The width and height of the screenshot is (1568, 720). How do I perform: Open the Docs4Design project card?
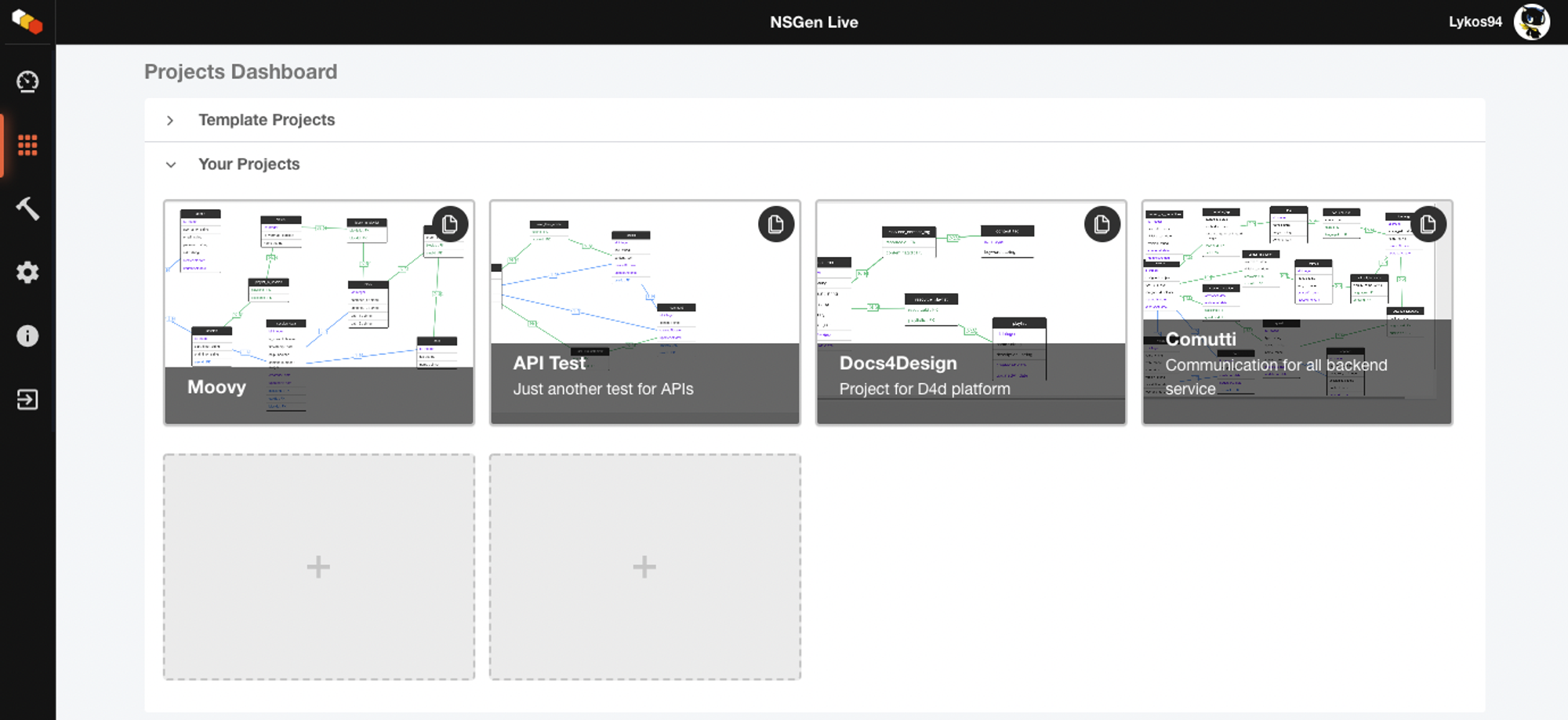click(971, 312)
